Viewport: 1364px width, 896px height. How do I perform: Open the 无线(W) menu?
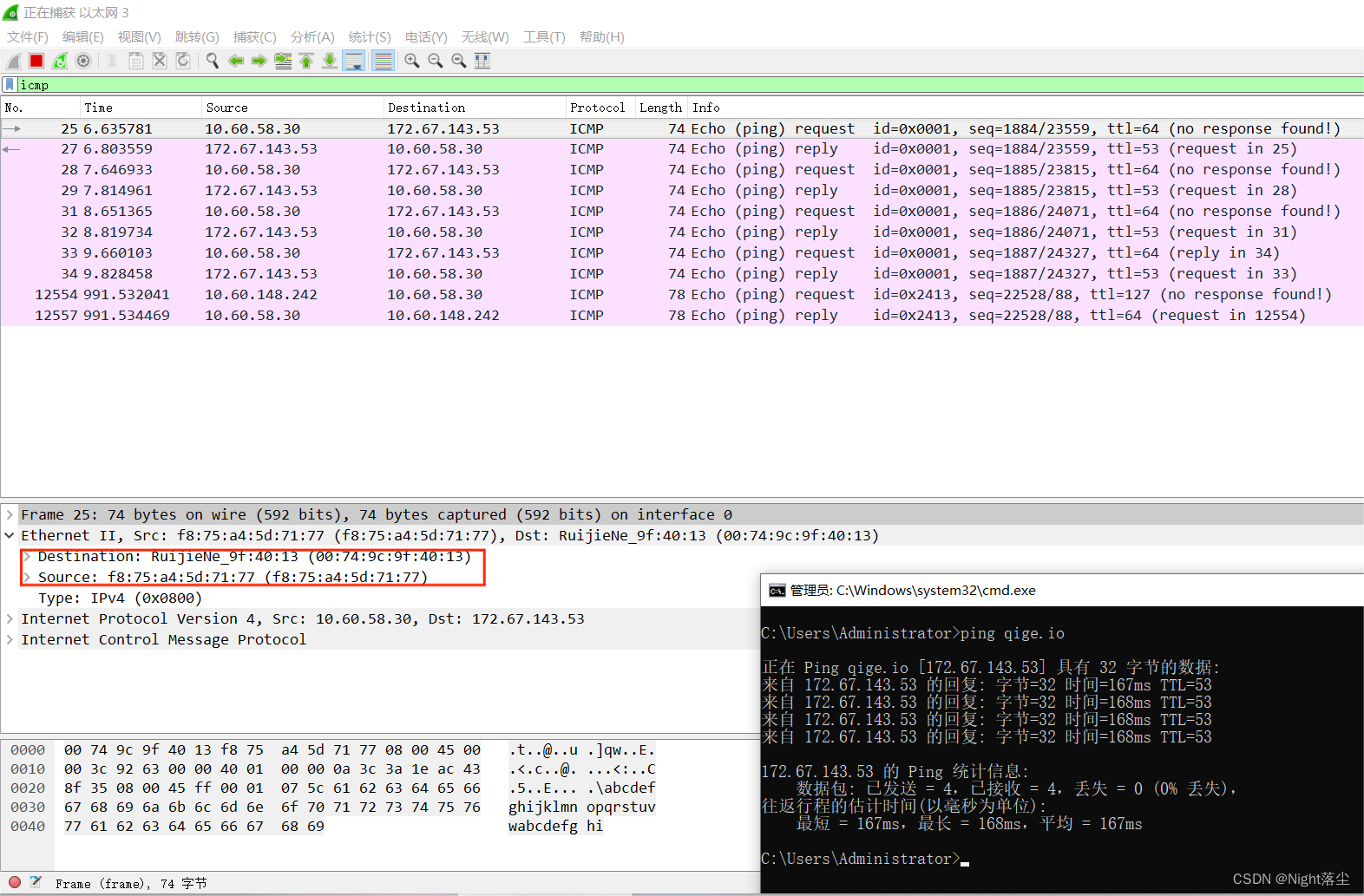pyautogui.click(x=485, y=37)
